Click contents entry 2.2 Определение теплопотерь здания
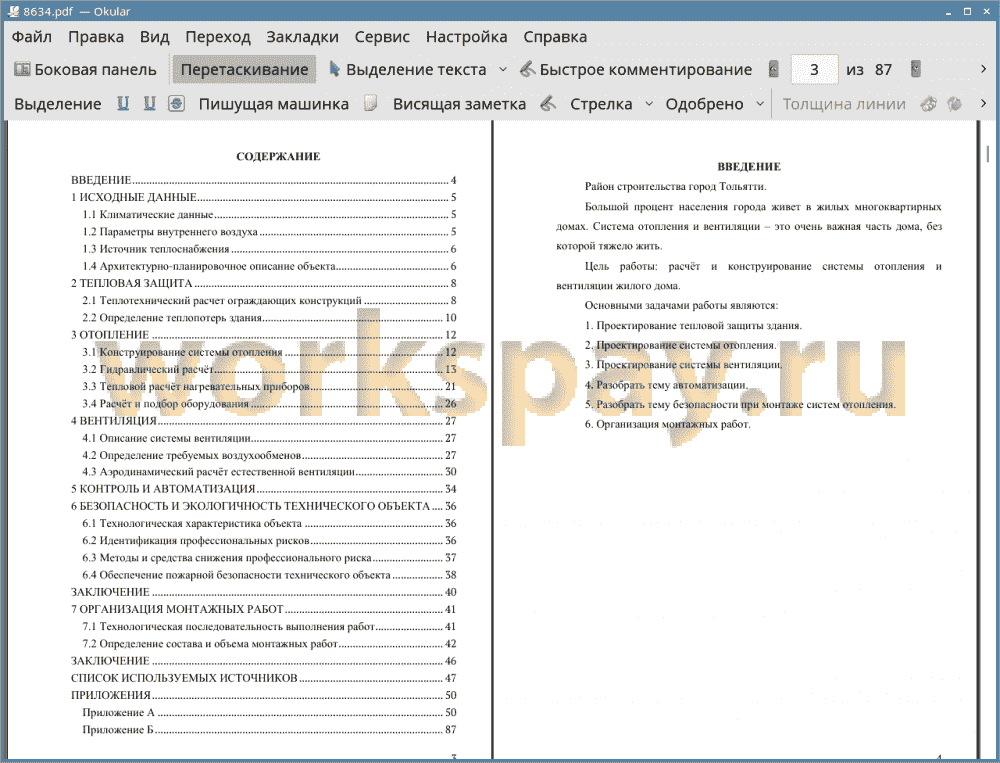 [269, 318]
